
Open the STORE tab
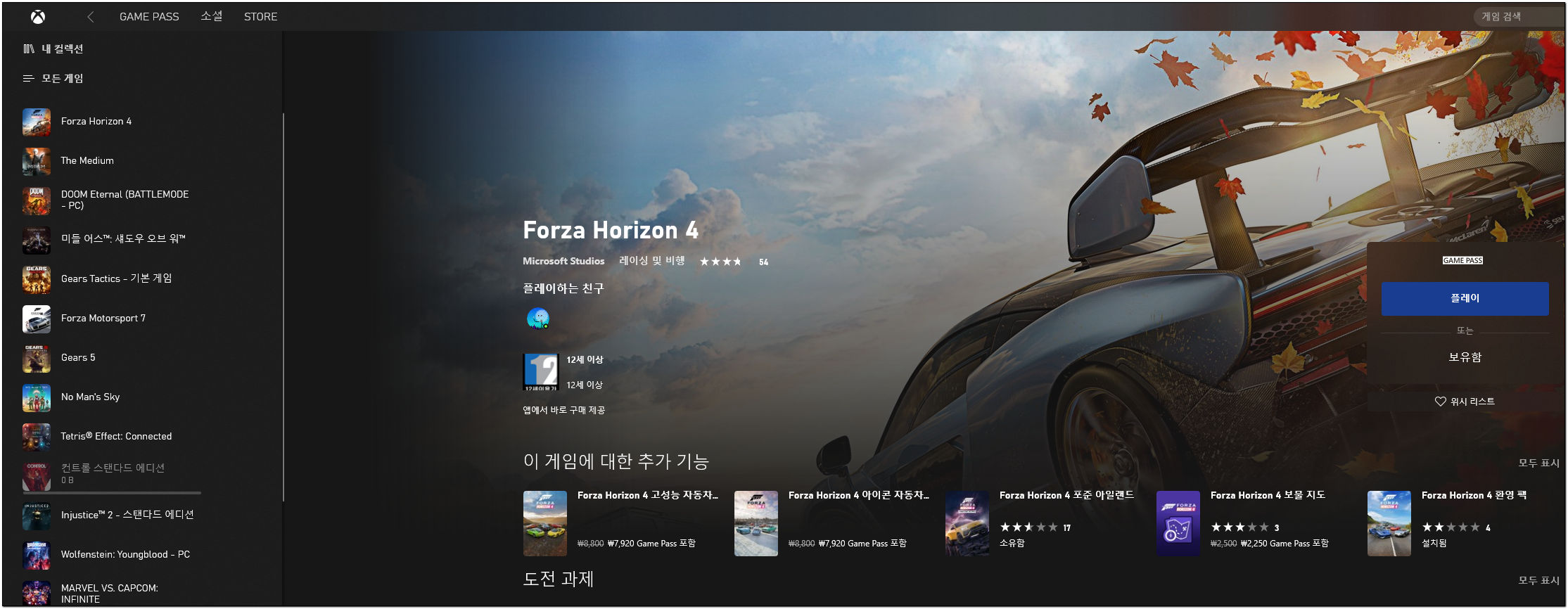click(x=260, y=16)
